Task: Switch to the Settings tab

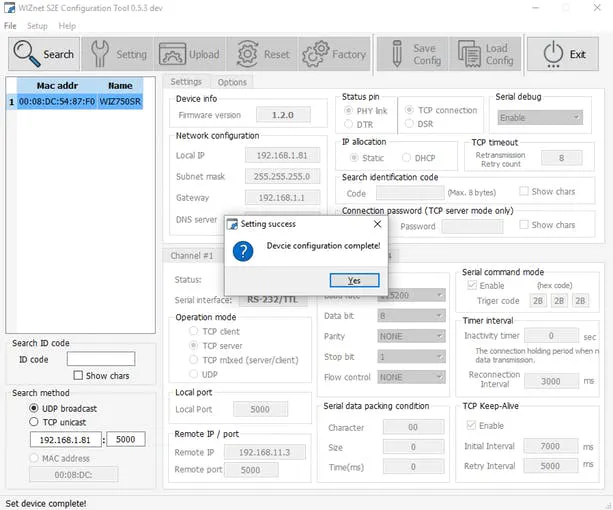Action: 186,82
